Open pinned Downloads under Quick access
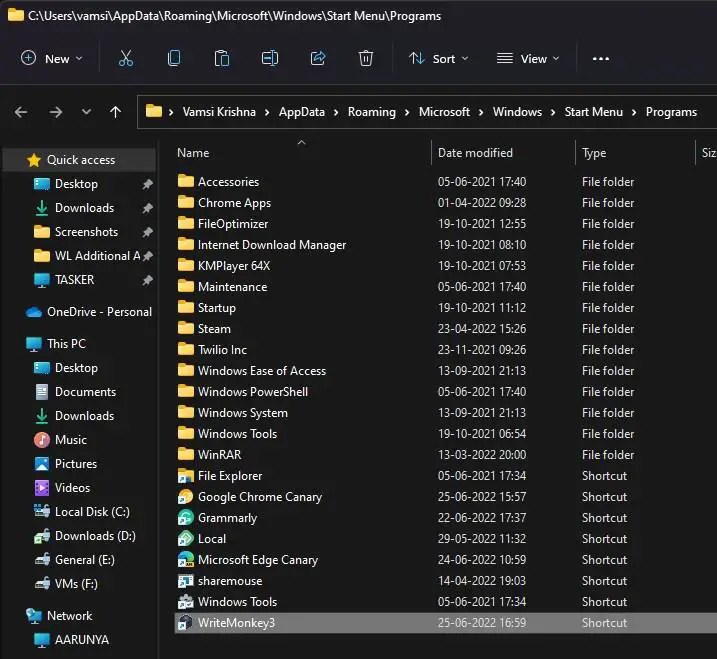Screen dimensions: 717x659 (x=84, y=208)
